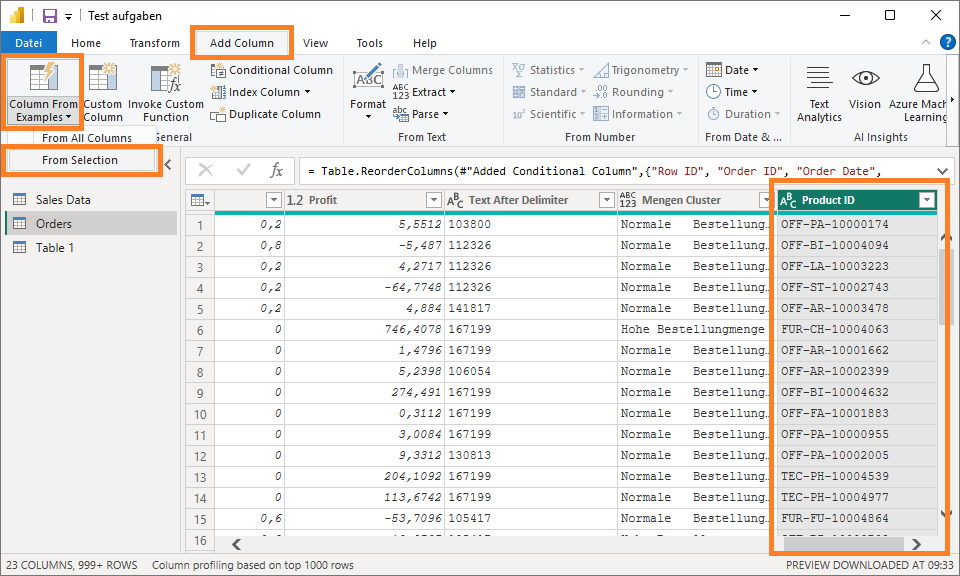The image size is (960, 576).
Task: Open the Statistics menu
Action: click(x=548, y=70)
